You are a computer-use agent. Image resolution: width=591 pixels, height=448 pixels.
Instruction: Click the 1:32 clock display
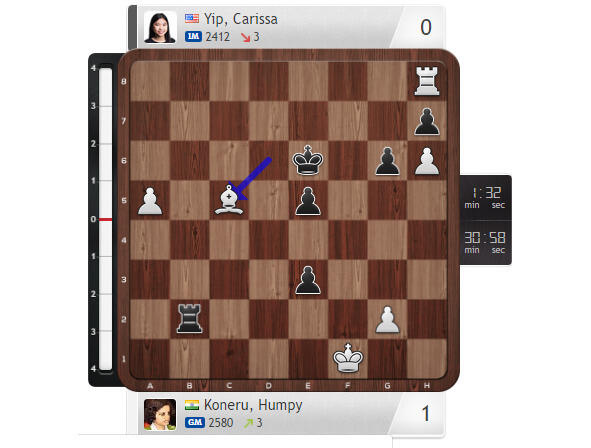(485, 197)
